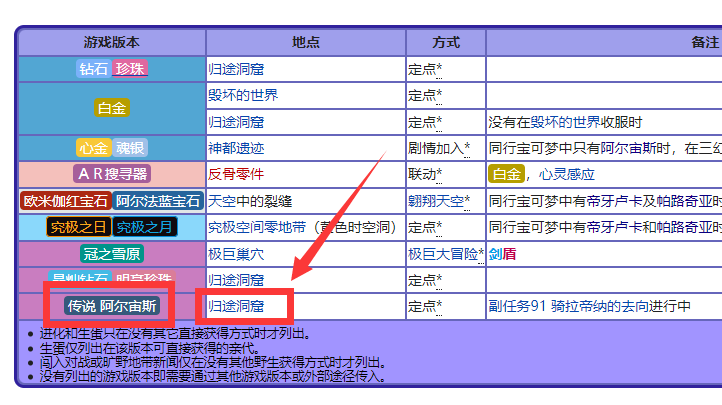The image size is (722, 405).
Task: Open the 究极之日 version badge
Action: click(x=76, y=227)
